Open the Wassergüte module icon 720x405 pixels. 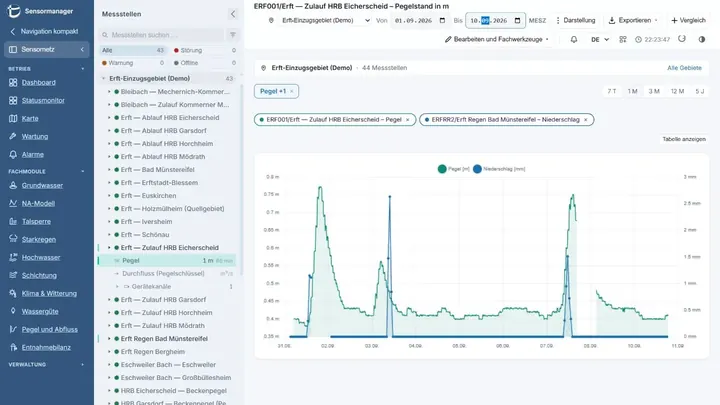tap(13, 311)
